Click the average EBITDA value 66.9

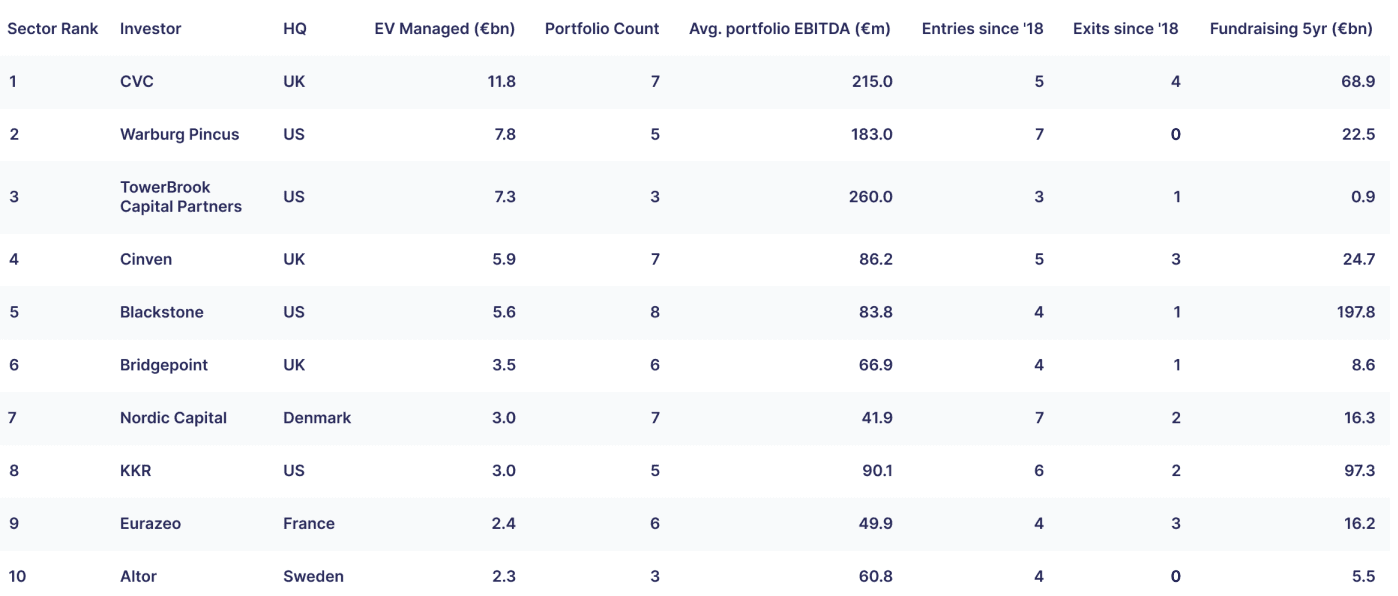click(877, 365)
